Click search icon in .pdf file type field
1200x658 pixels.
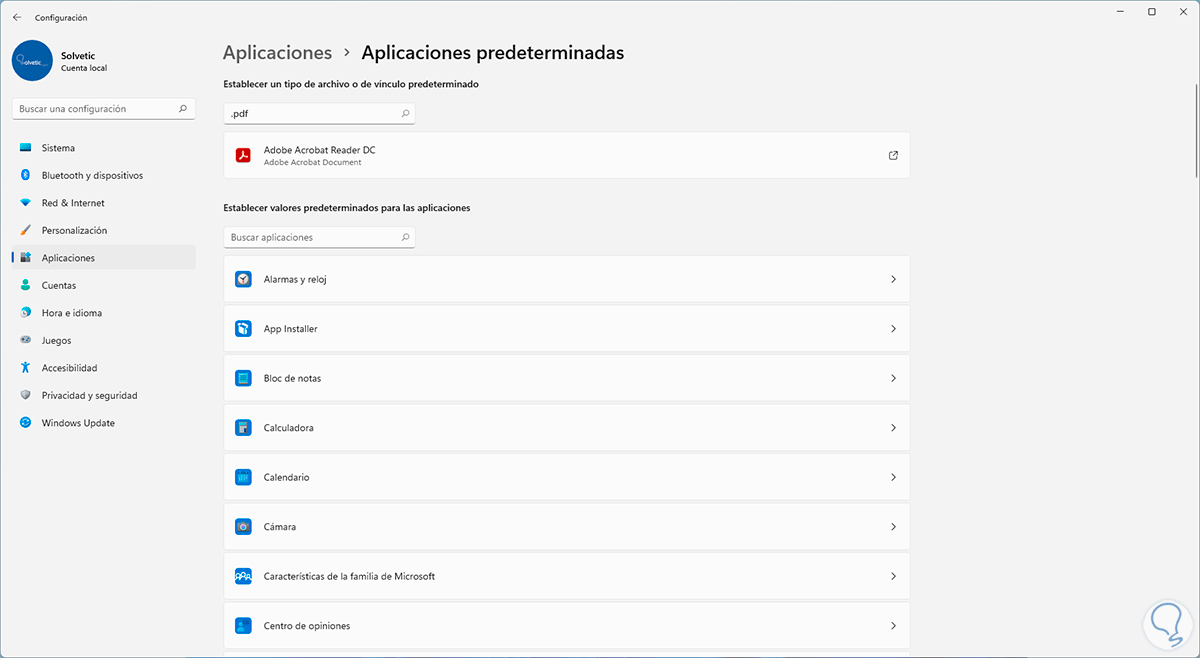(405, 114)
